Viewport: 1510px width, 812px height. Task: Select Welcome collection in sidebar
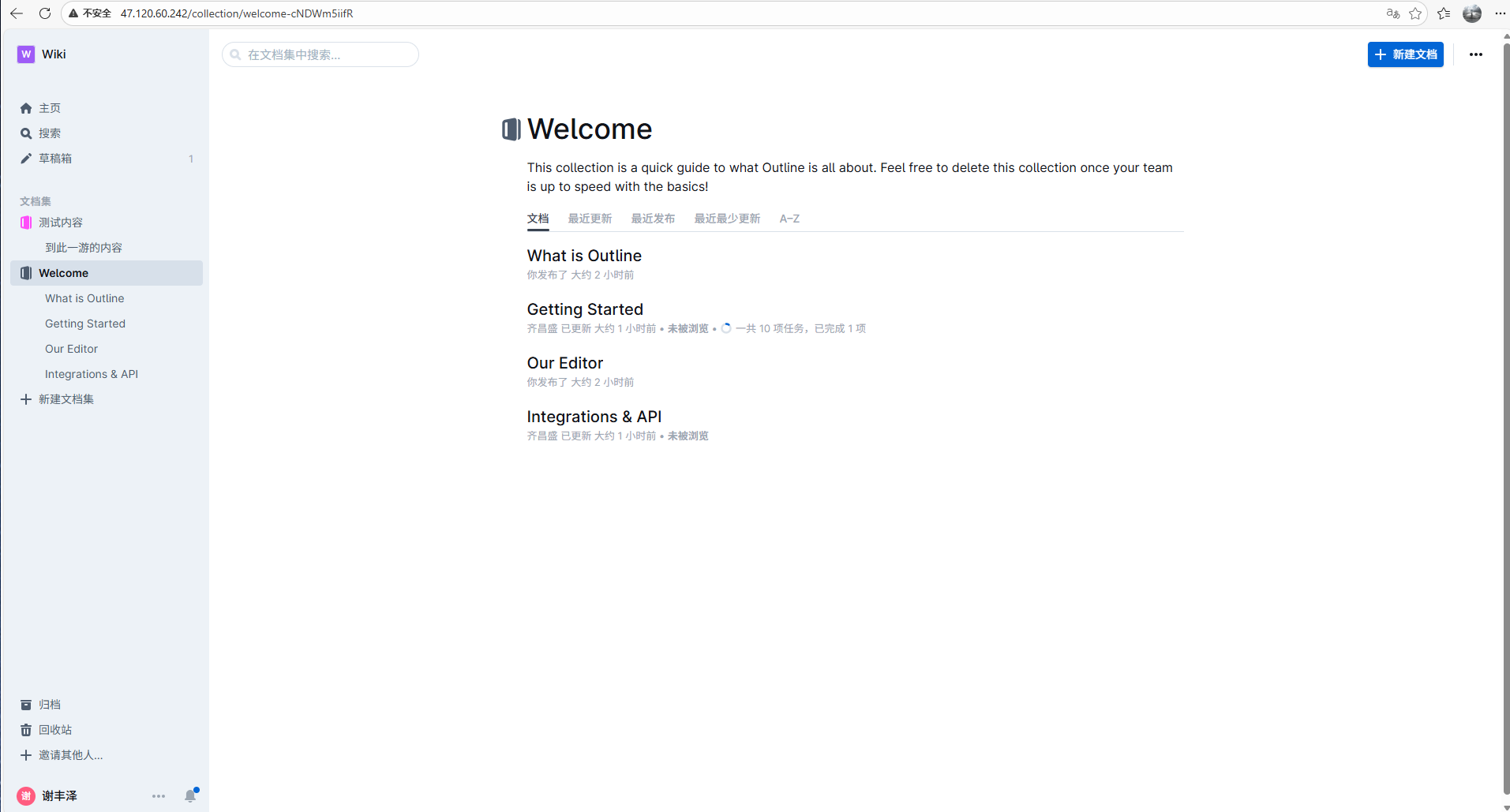[x=107, y=273]
